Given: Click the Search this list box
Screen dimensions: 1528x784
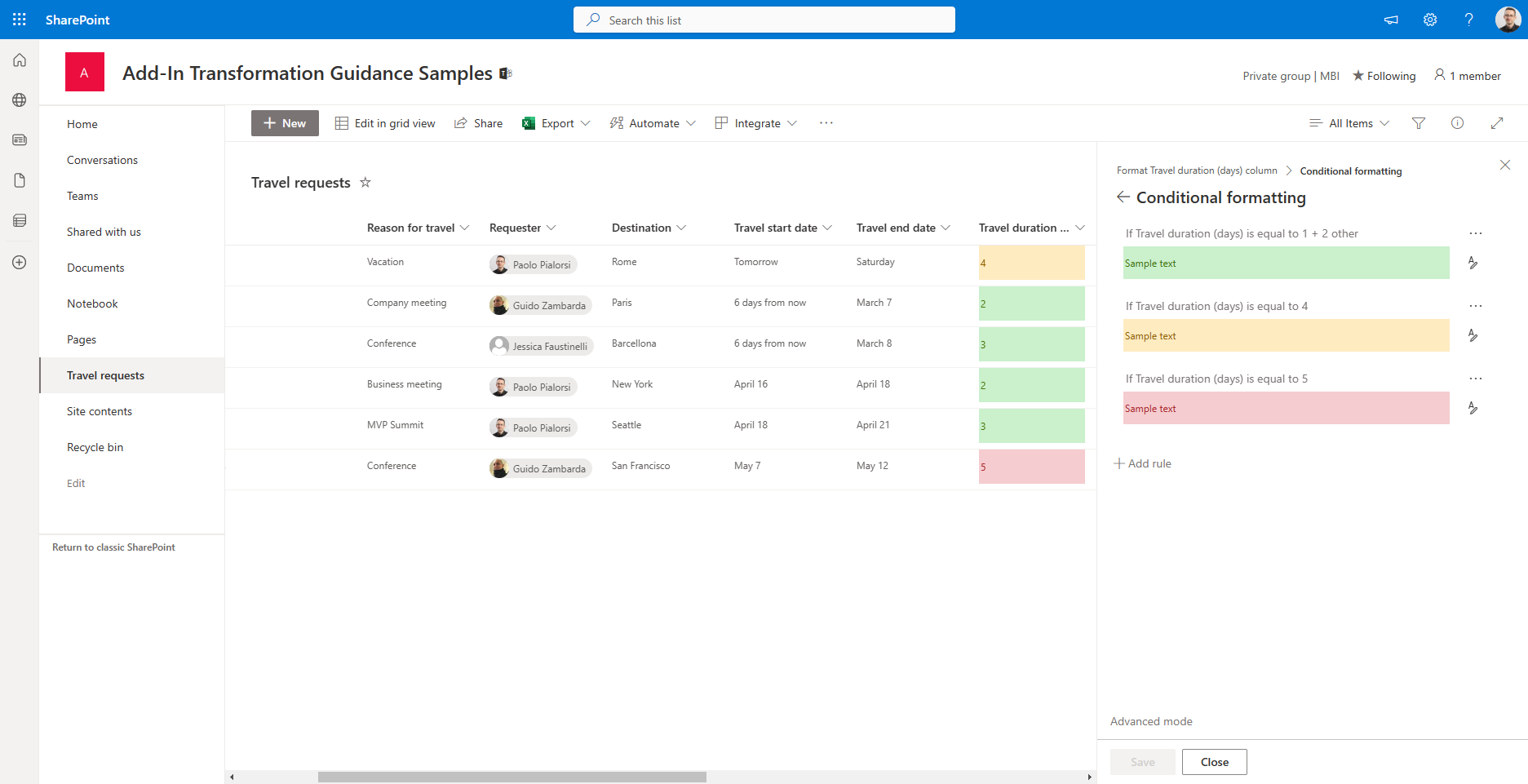Looking at the screenshot, I should click(x=764, y=20).
